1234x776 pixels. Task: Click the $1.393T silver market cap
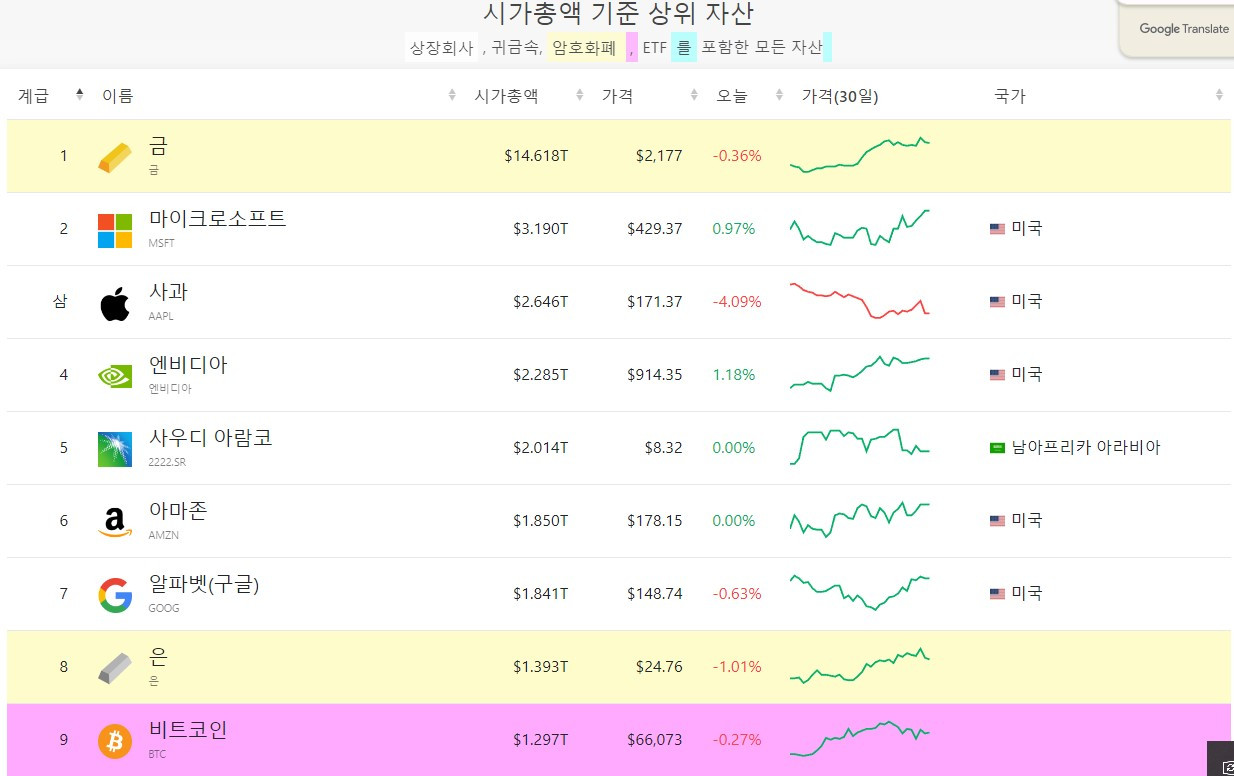[540, 667]
